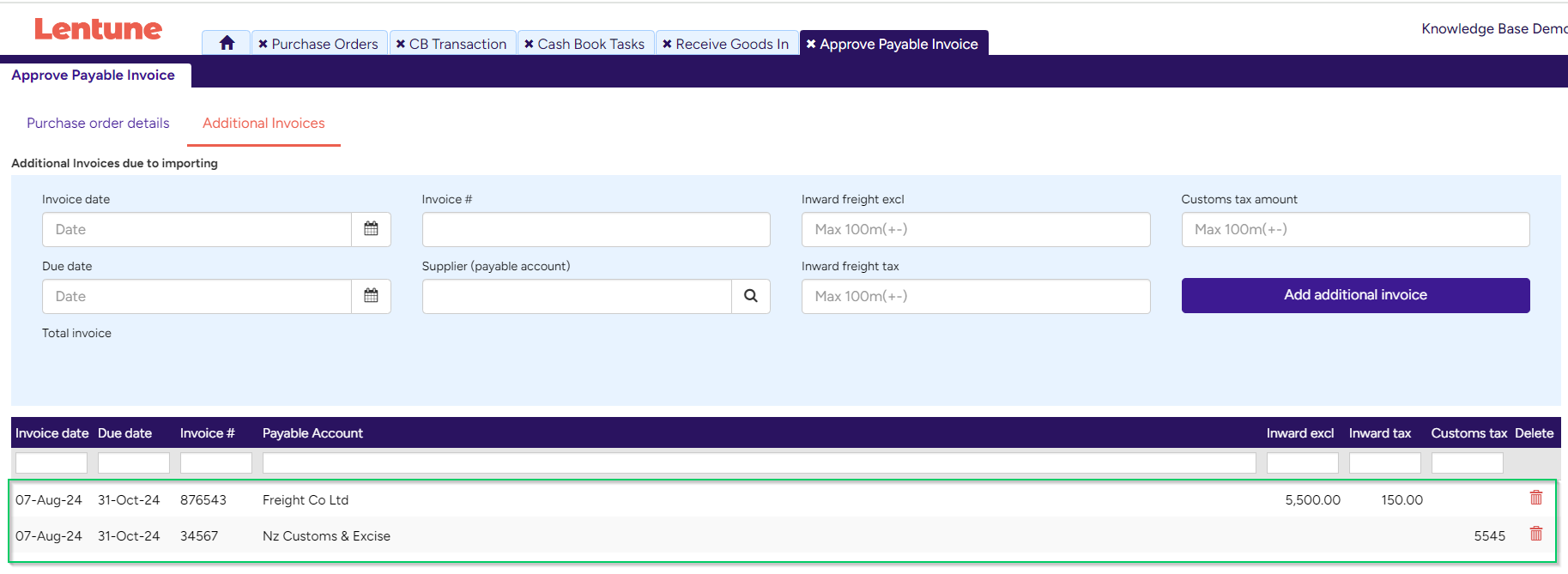The width and height of the screenshot is (1568, 574).
Task: Close the Receive Goods In tab
Action: click(667, 44)
